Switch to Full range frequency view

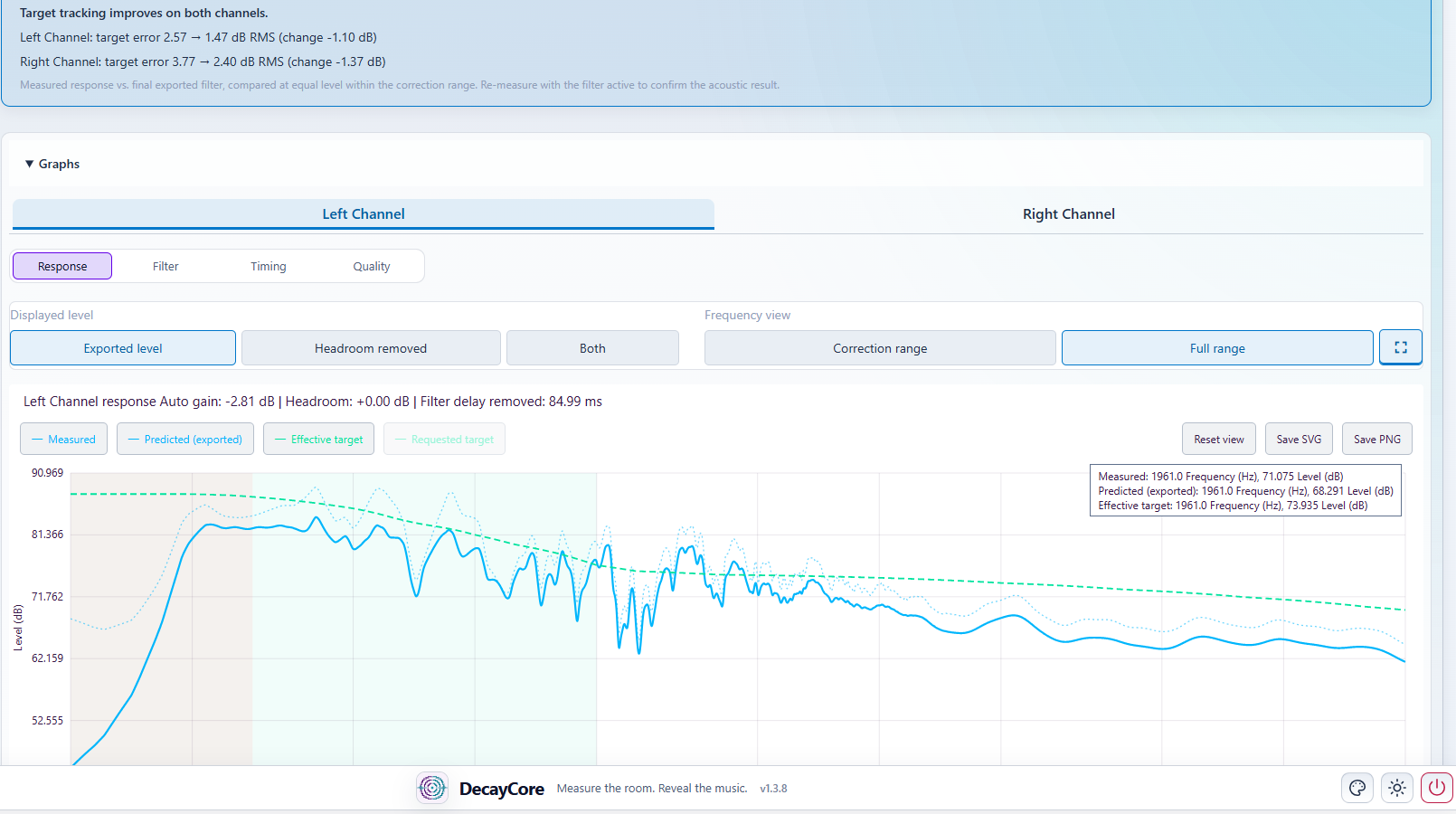point(1217,348)
